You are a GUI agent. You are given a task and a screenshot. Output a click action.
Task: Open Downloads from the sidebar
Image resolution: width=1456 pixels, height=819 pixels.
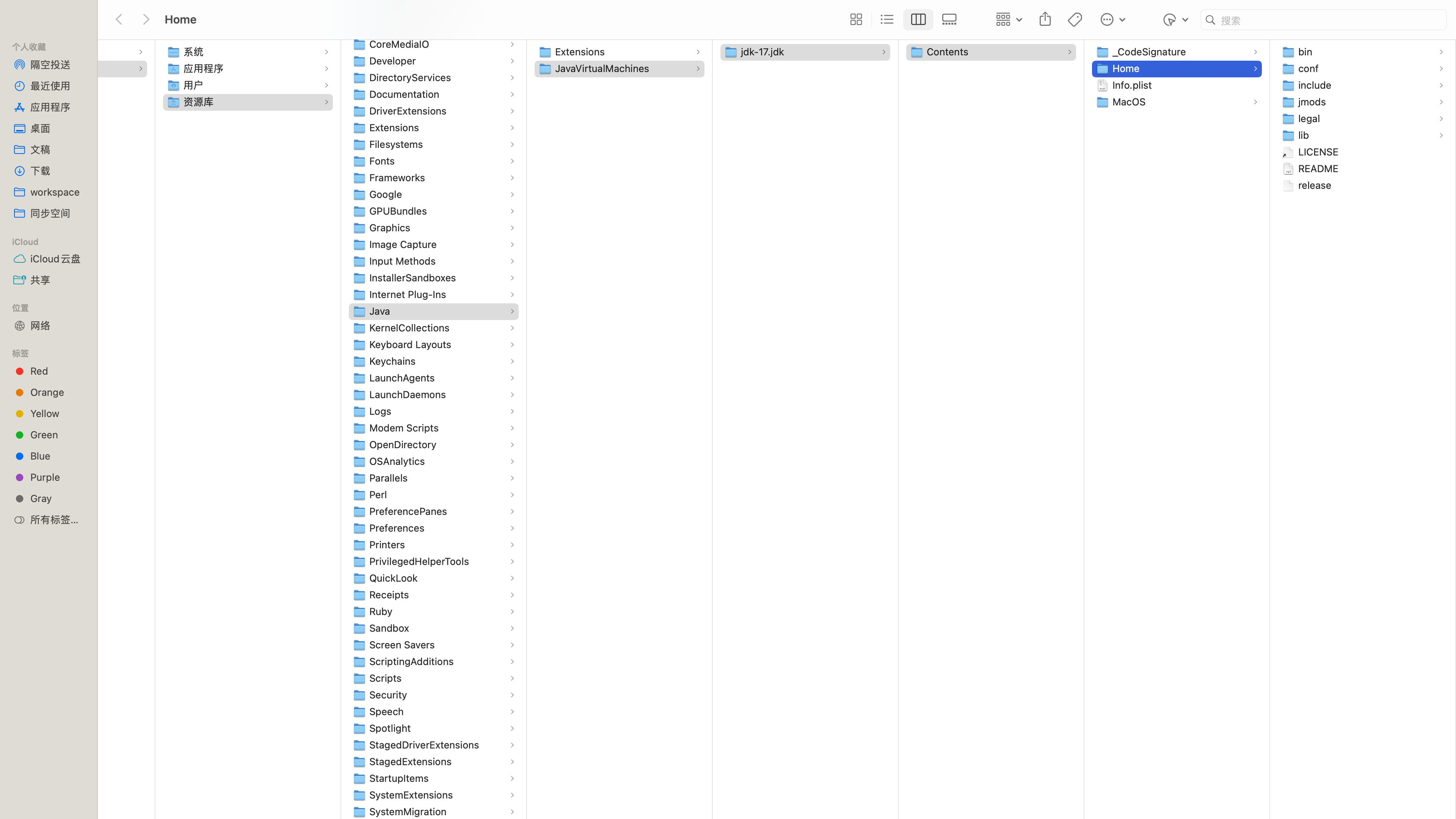click(39, 171)
